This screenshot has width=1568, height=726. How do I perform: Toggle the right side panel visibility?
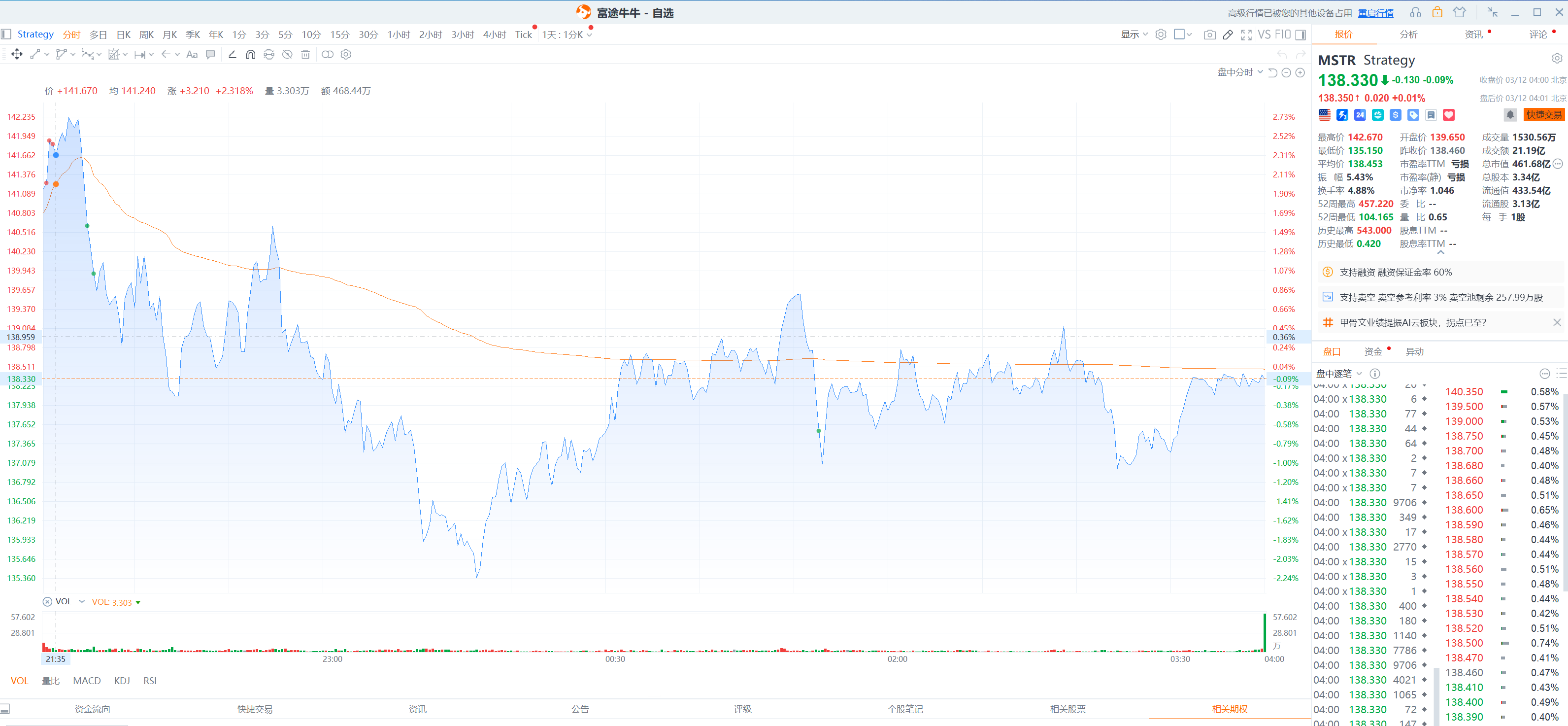1301,35
